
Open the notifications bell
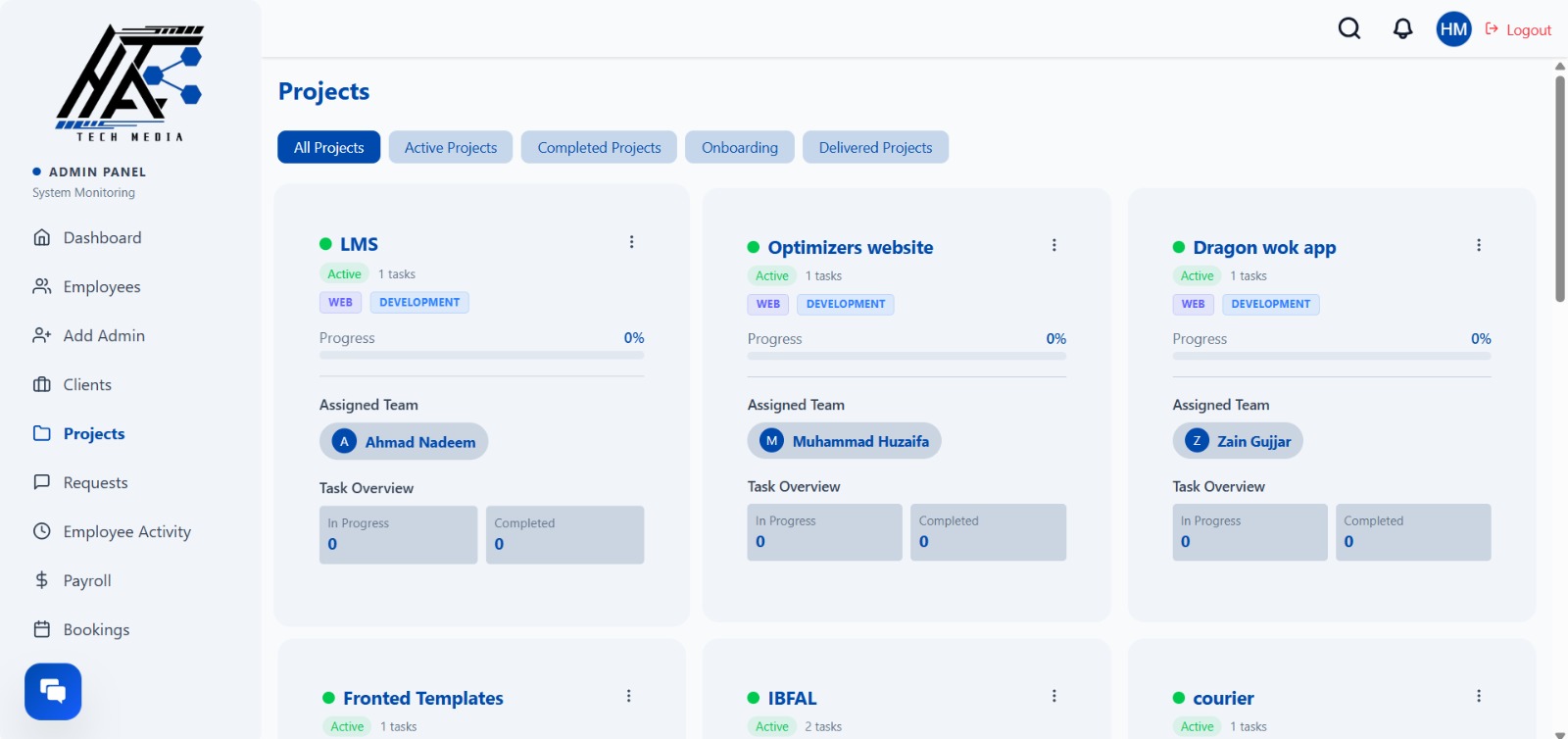tap(1402, 28)
